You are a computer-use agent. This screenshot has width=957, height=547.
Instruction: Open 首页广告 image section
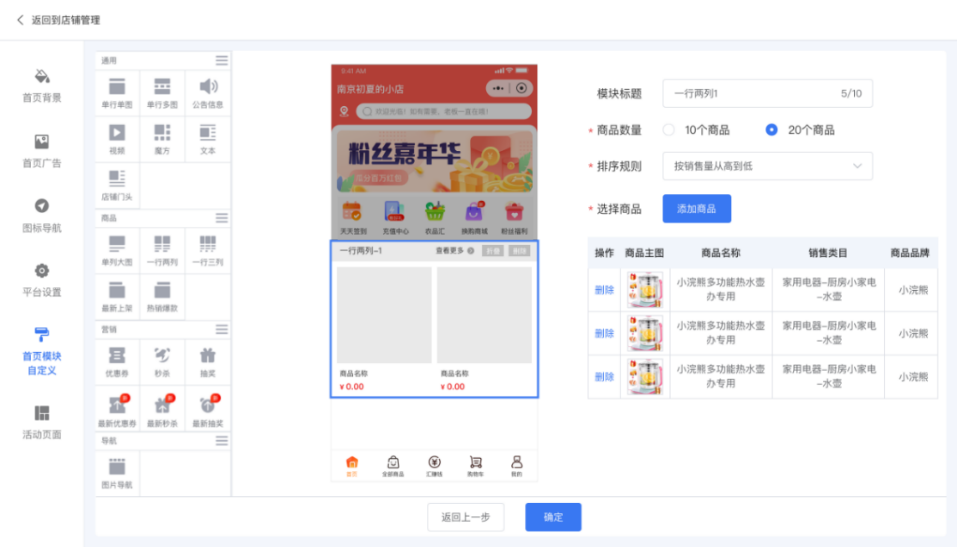point(42,151)
